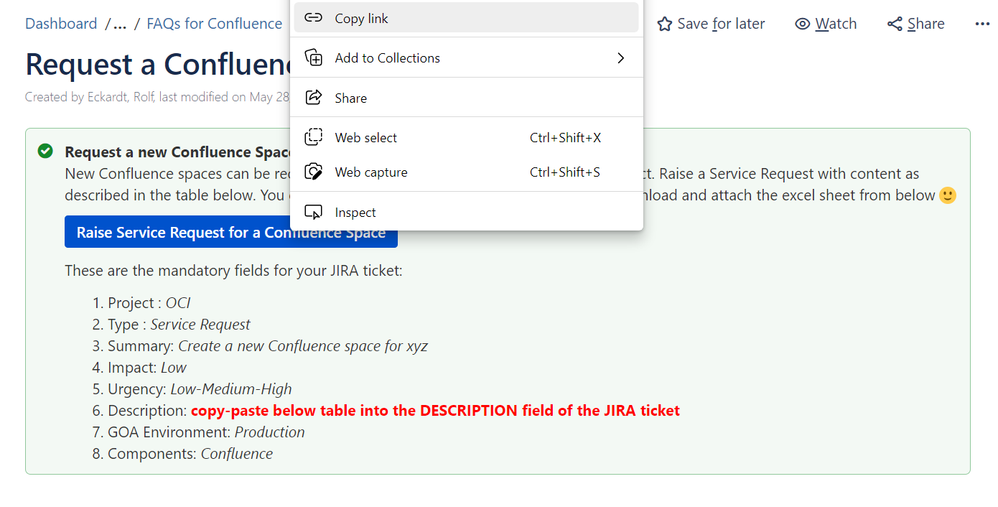Click the Created by Eckardt, Rolf byline
This screenshot has width=998, height=507.
point(157,97)
